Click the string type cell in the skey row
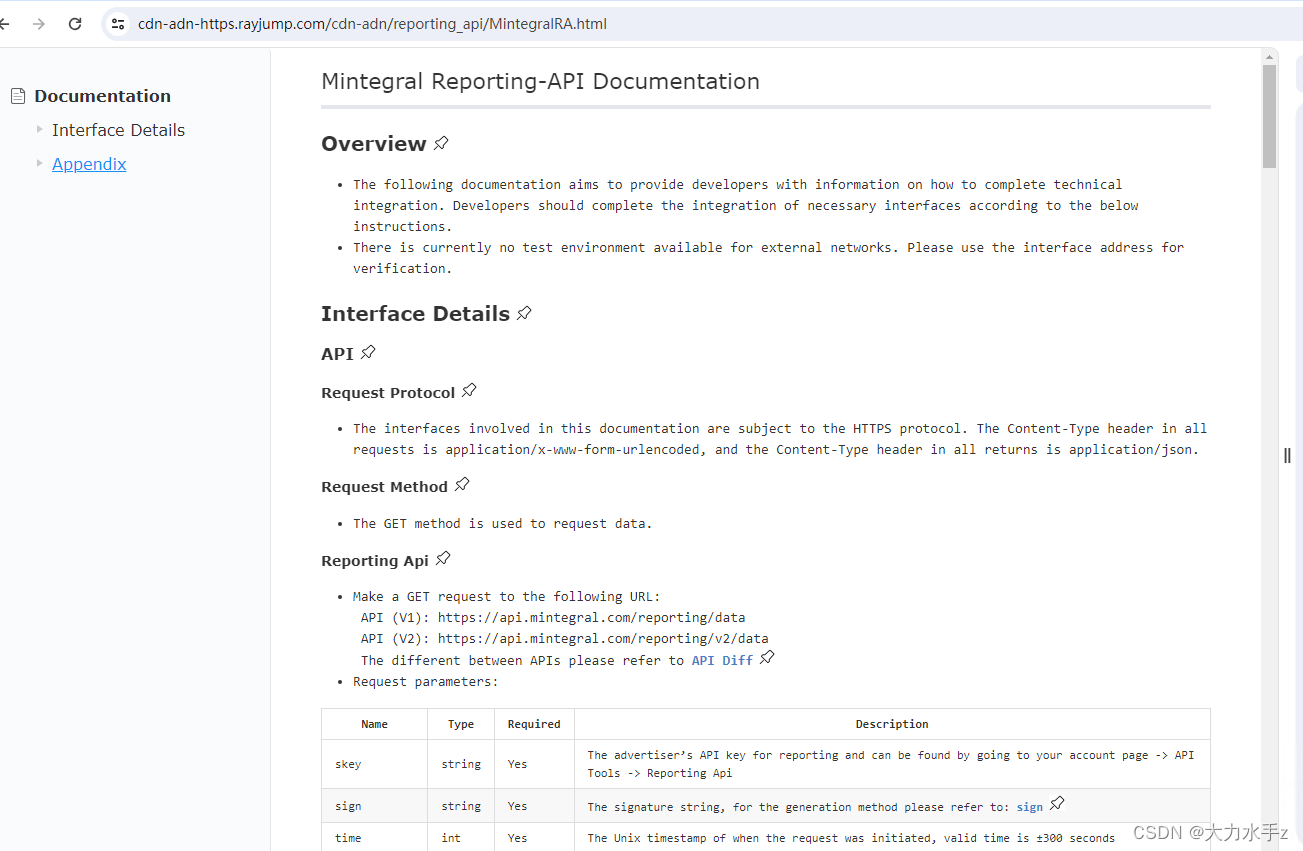The image size is (1303, 851). [x=461, y=764]
